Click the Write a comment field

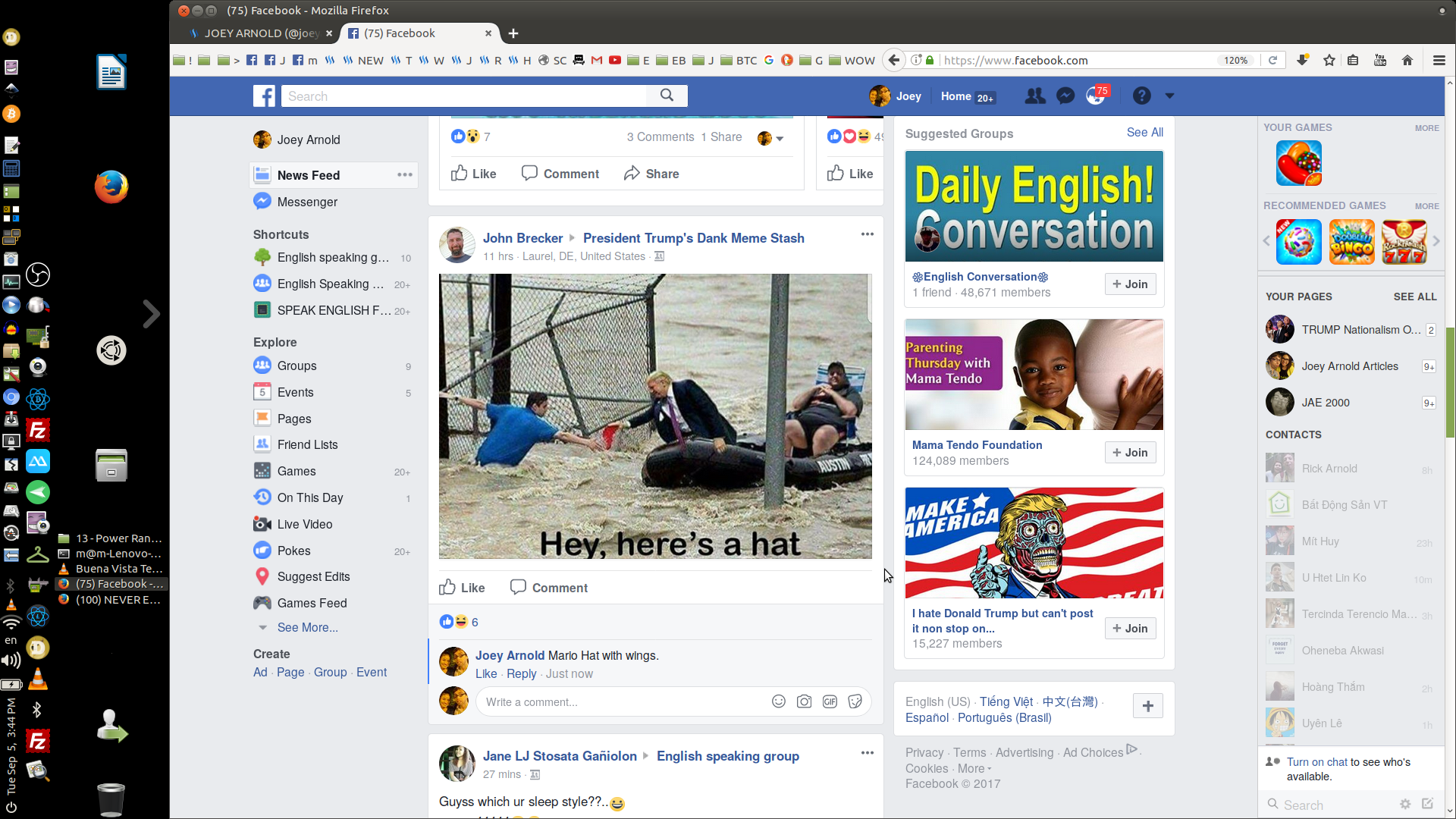click(x=622, y=701)
